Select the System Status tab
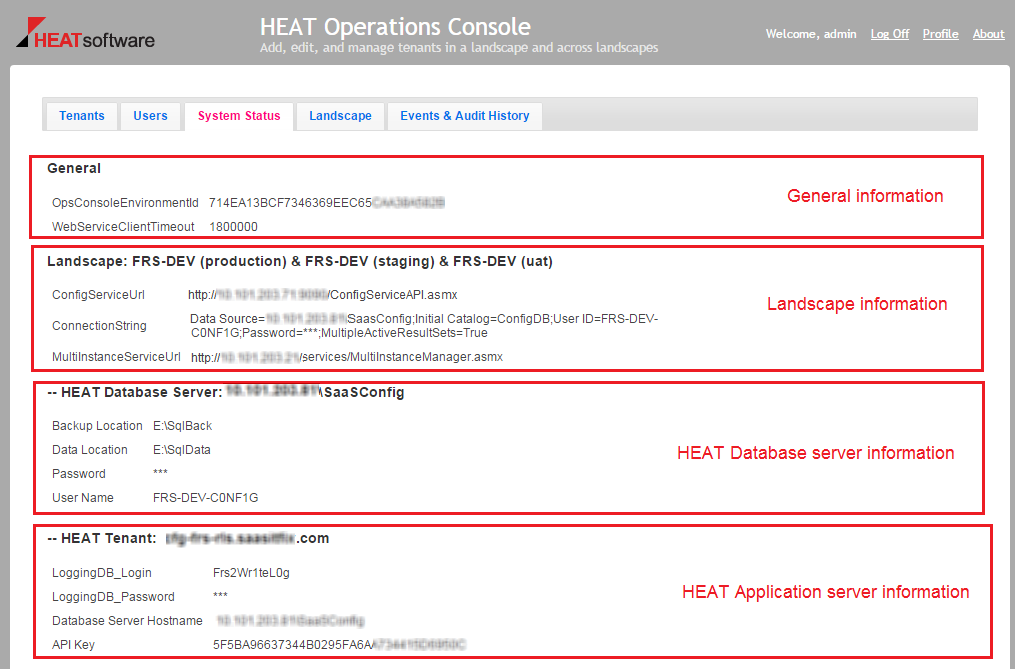Viewport: 1015px width, 669px height. click(x=239, y=116)
